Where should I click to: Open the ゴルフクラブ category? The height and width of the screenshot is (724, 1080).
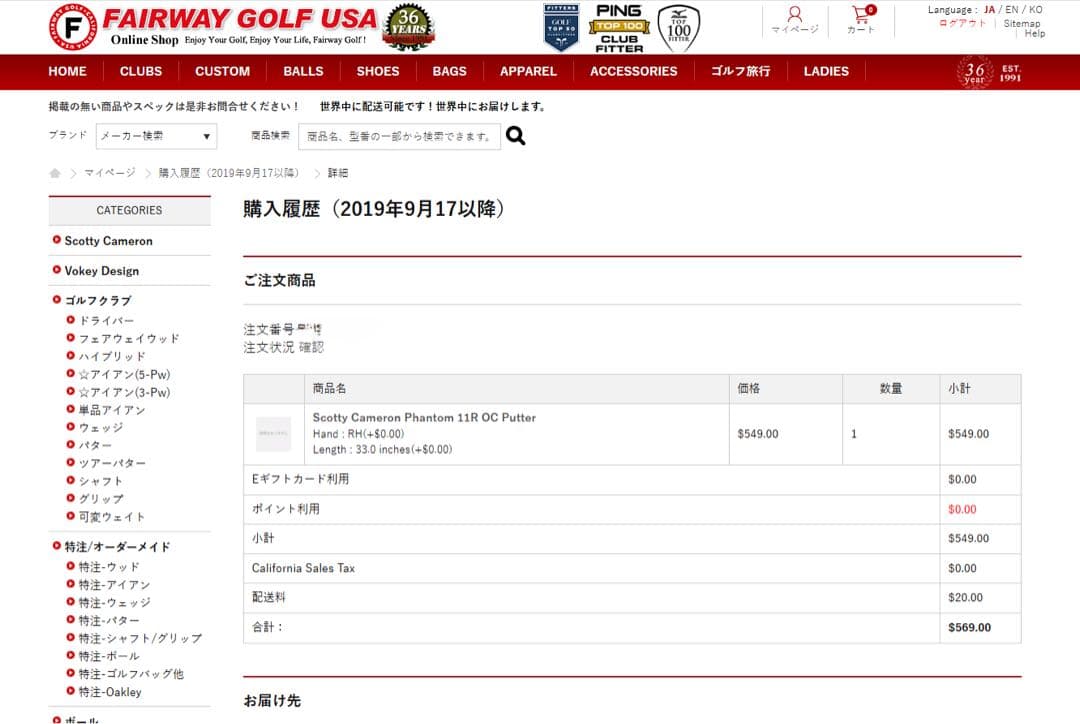click(x=98, y=300)
